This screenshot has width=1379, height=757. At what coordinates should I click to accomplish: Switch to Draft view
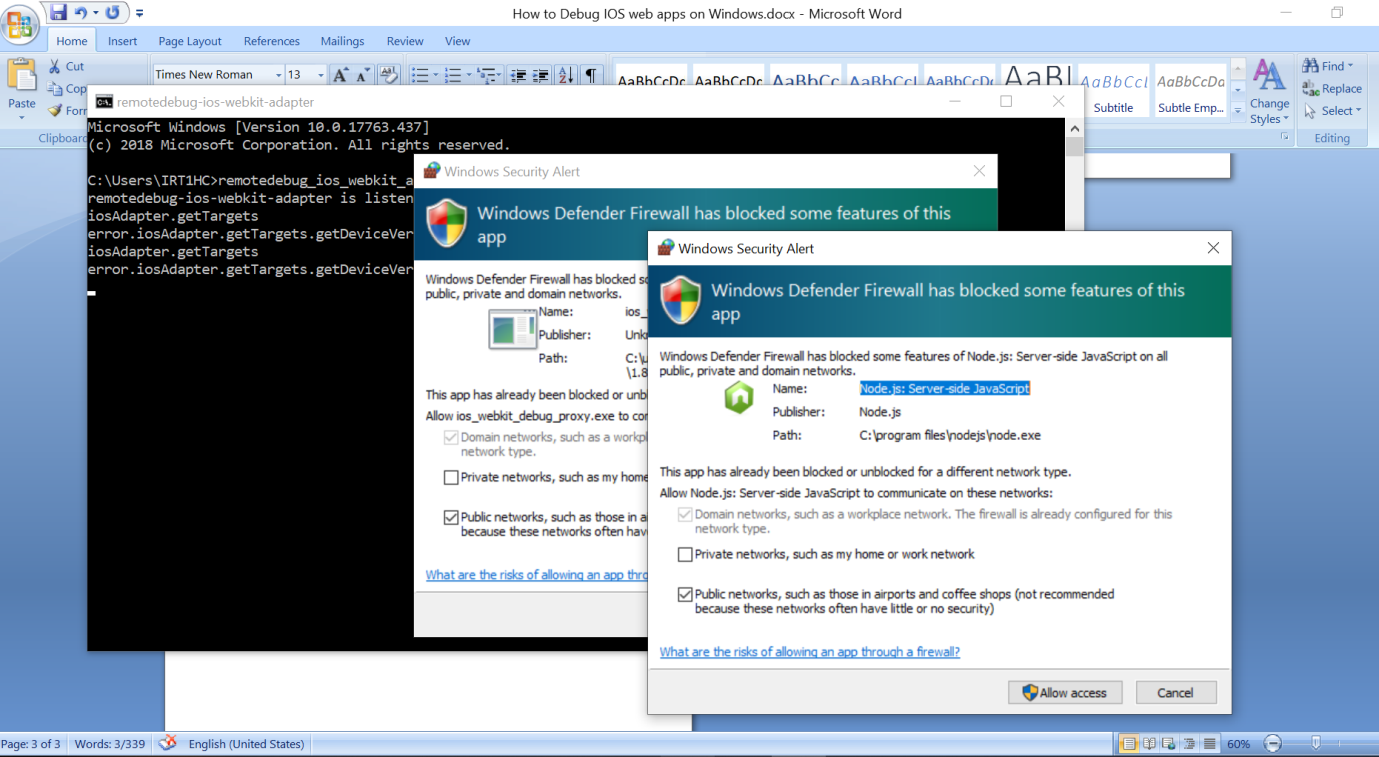click(1210, 744)
